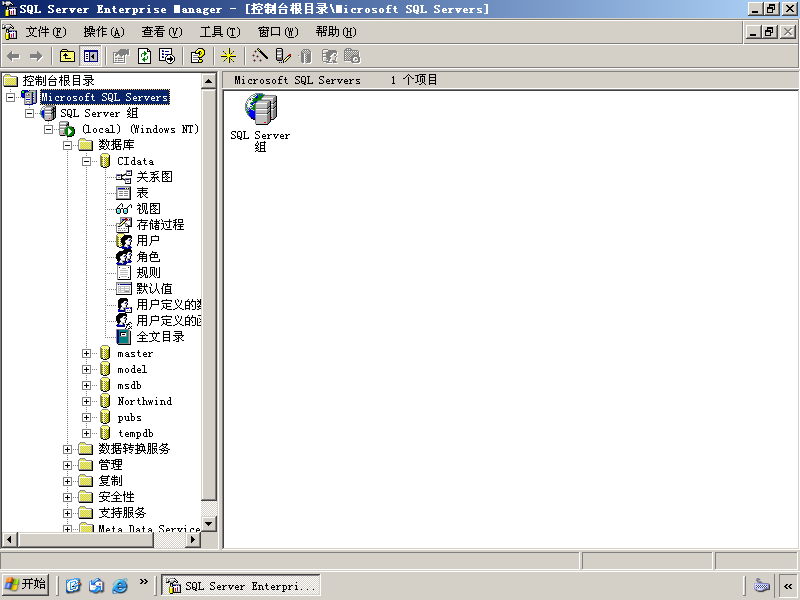
Task: Collapse the Microsoft SQL Servers node
Action: (x=10, y=97)
